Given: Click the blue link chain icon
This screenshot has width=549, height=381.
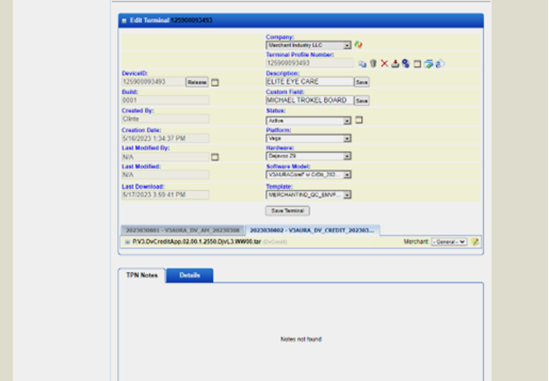Looking at the screenshot, I should 406,63.
